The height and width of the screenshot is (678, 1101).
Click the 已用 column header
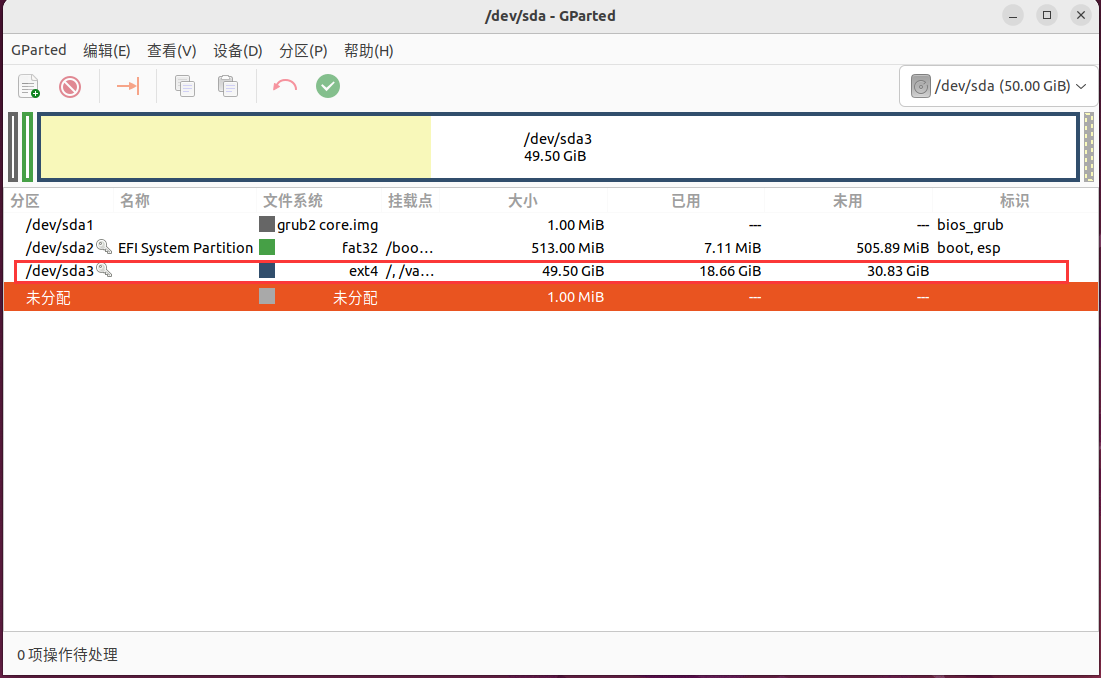685,201
